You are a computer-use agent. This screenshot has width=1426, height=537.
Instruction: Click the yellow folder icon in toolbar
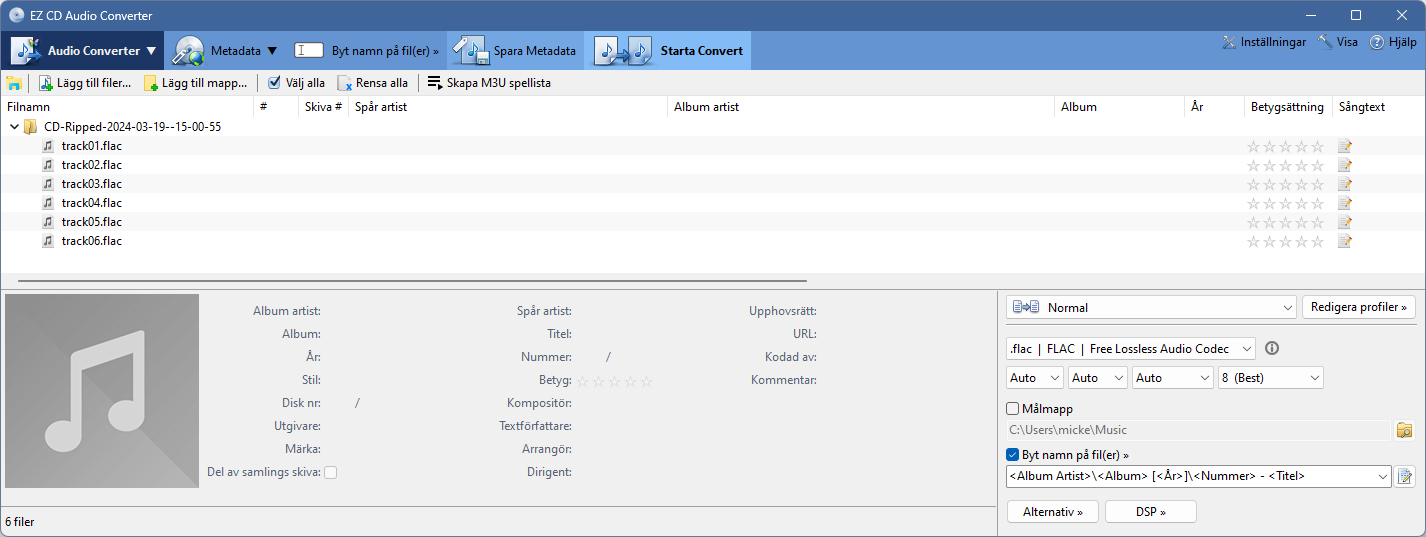tap(14, 83)
